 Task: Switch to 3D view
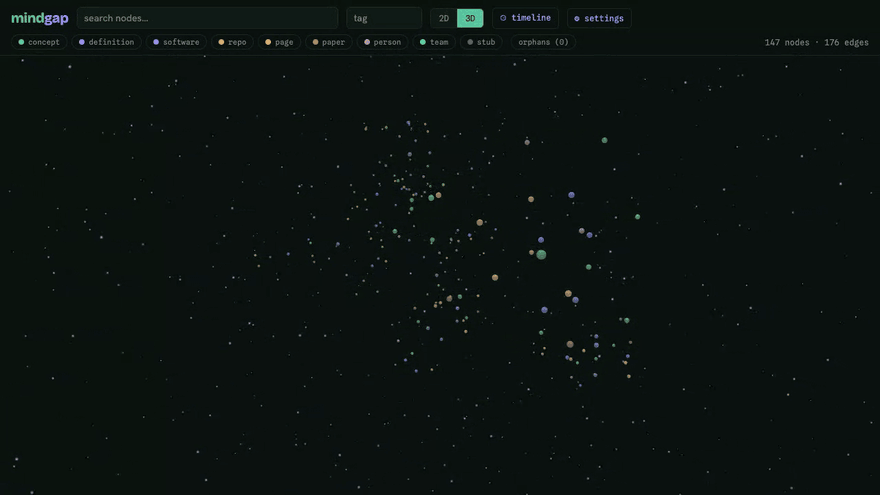tap(470, 18)
